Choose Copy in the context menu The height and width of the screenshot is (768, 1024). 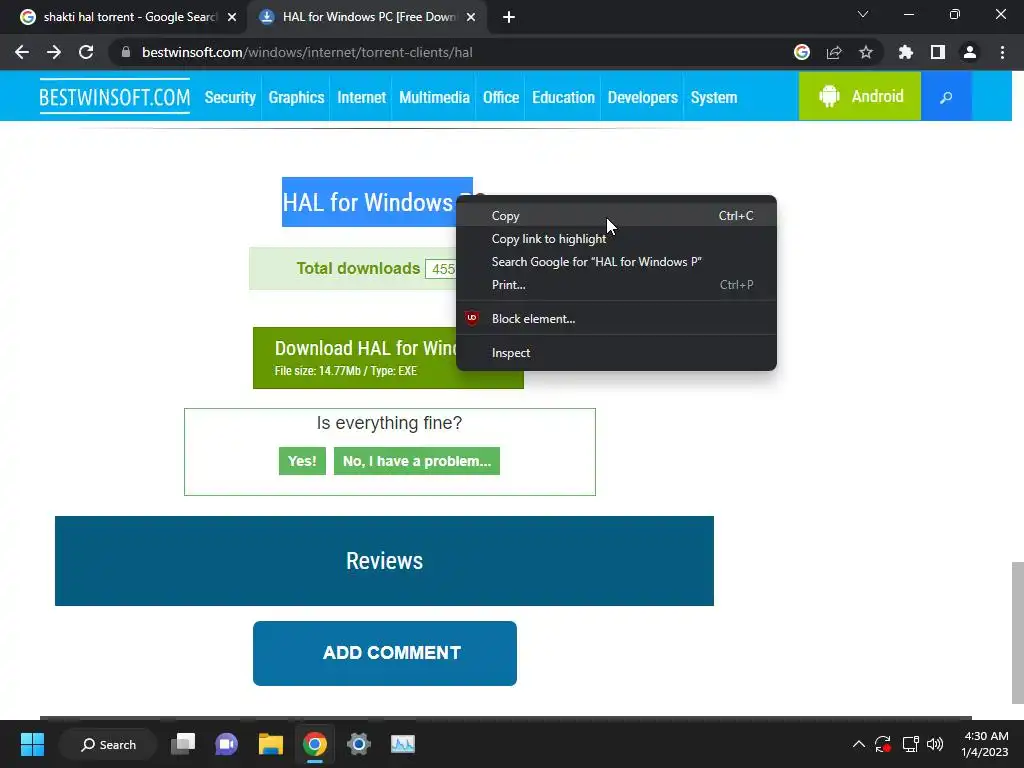(x=616, y=216)
